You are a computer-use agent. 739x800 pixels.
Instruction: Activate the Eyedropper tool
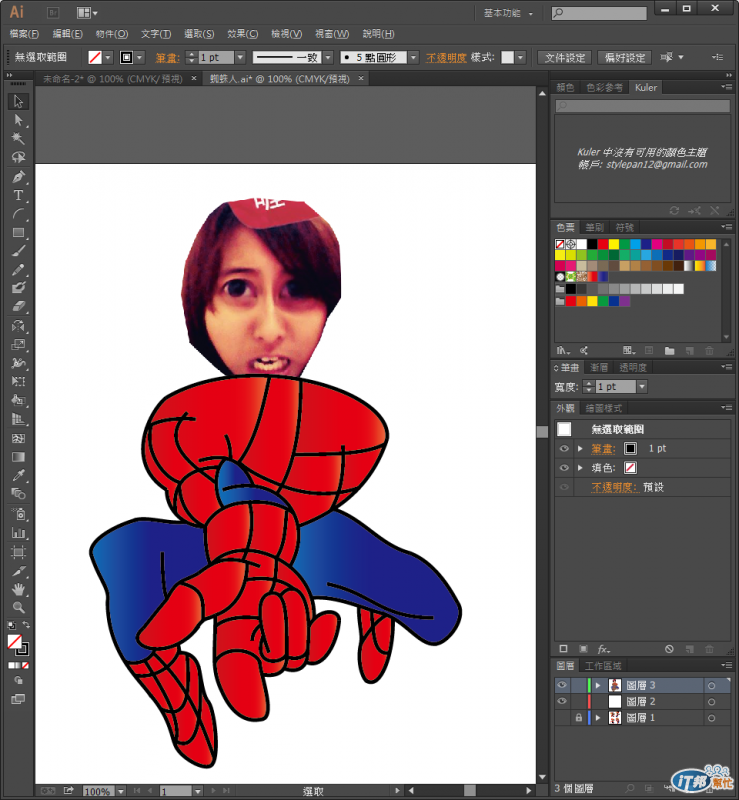tap(18, 476)
